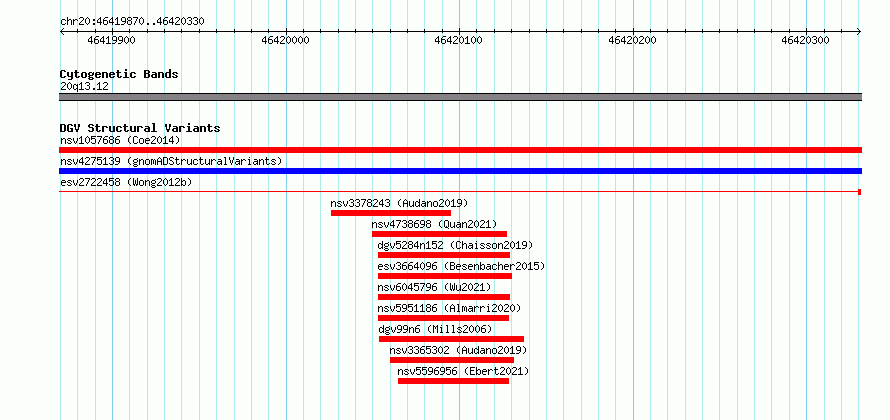Open the nsv5951186 (Almarri2020) label

pyautogui.click(x=449, y=308)
